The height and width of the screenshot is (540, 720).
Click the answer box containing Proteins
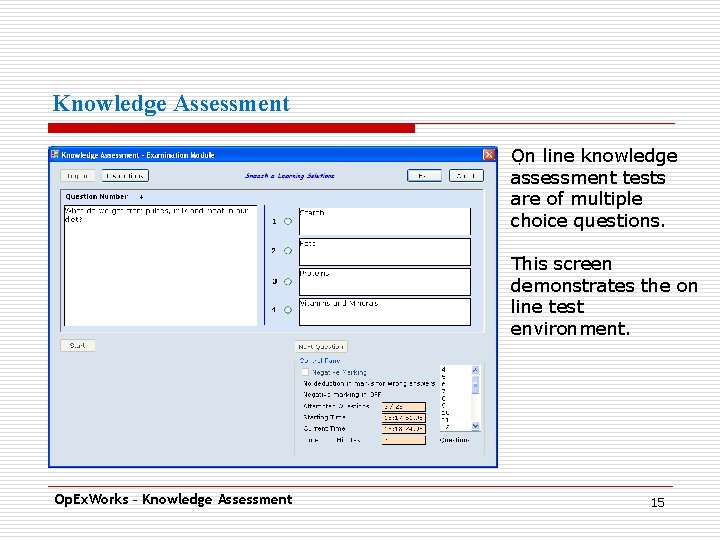click(x=385, y=281)
